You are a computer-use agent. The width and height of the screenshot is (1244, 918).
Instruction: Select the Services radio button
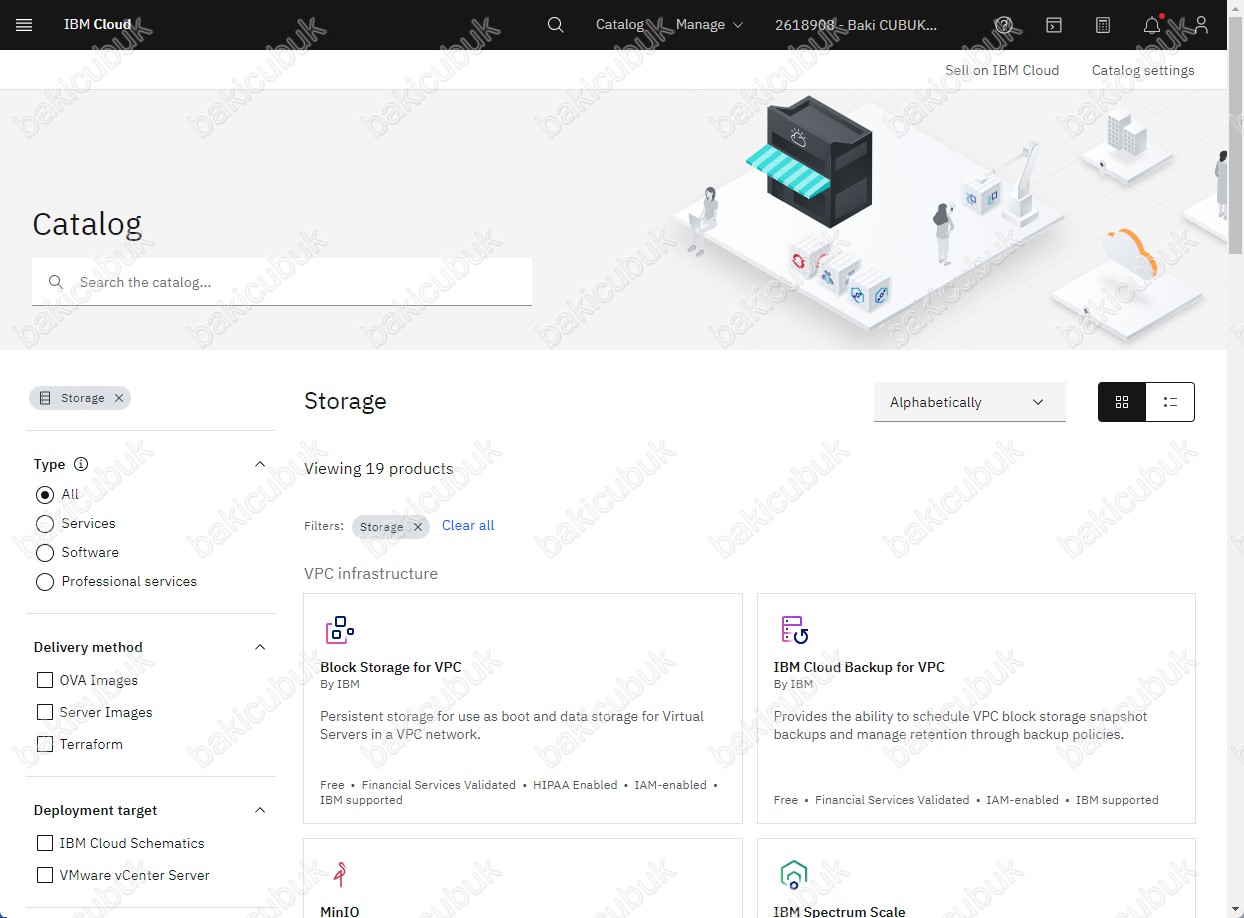pos(45,523)
